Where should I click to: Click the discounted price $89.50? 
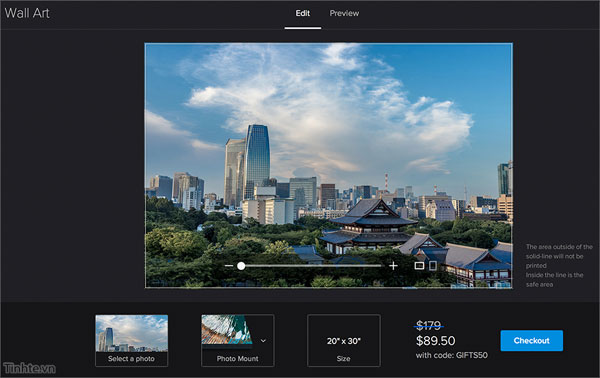coord(435,341)
